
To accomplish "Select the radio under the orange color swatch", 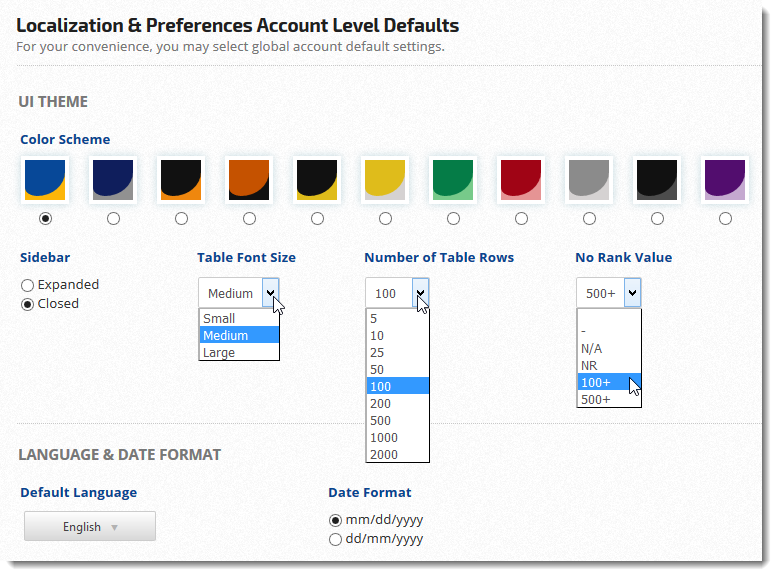I will tap(249, 218).
